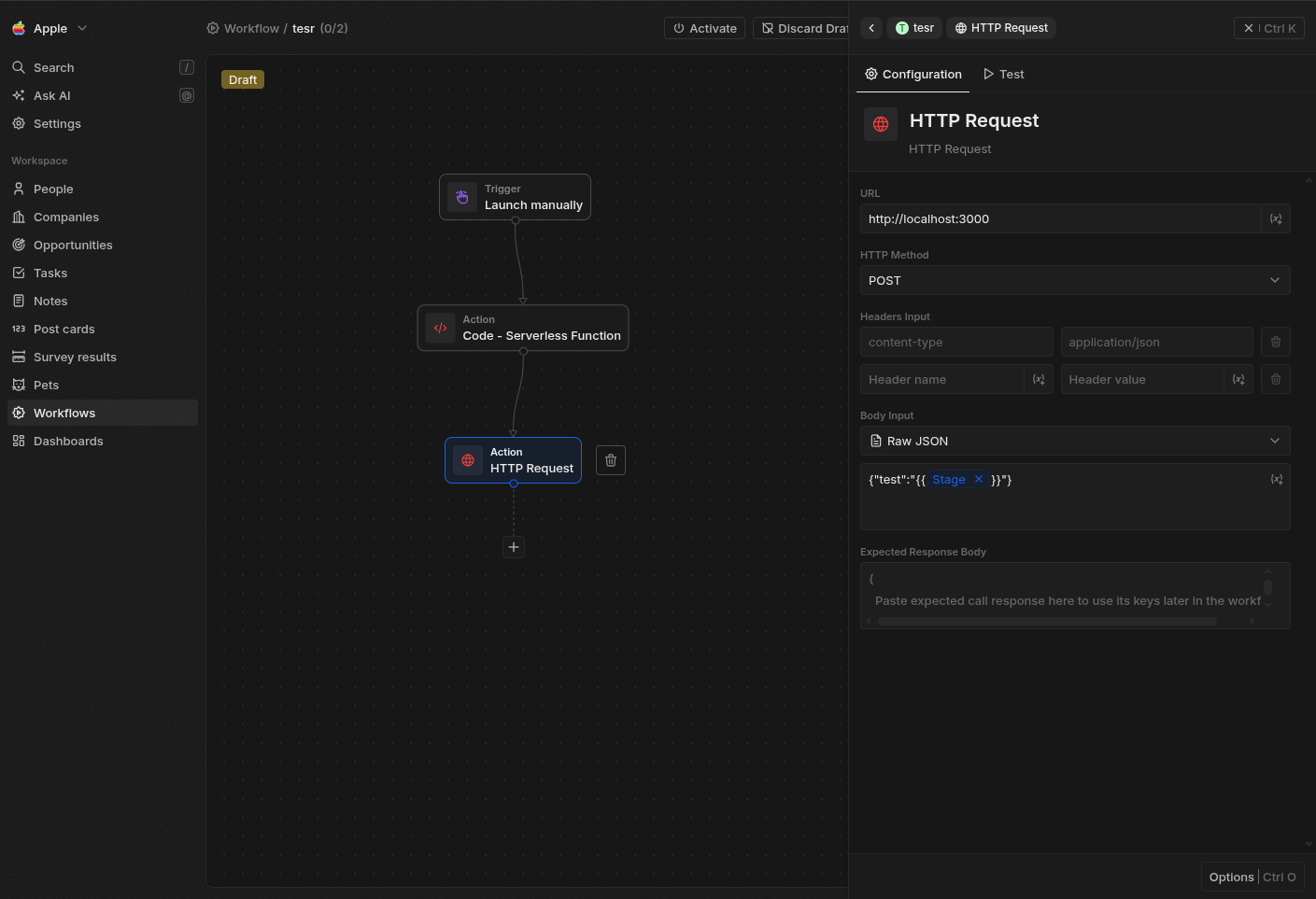This screenshot has width=1316, height=899.
Task: Go back using the panel chevron arrow
Action: [x=871, y=28]
